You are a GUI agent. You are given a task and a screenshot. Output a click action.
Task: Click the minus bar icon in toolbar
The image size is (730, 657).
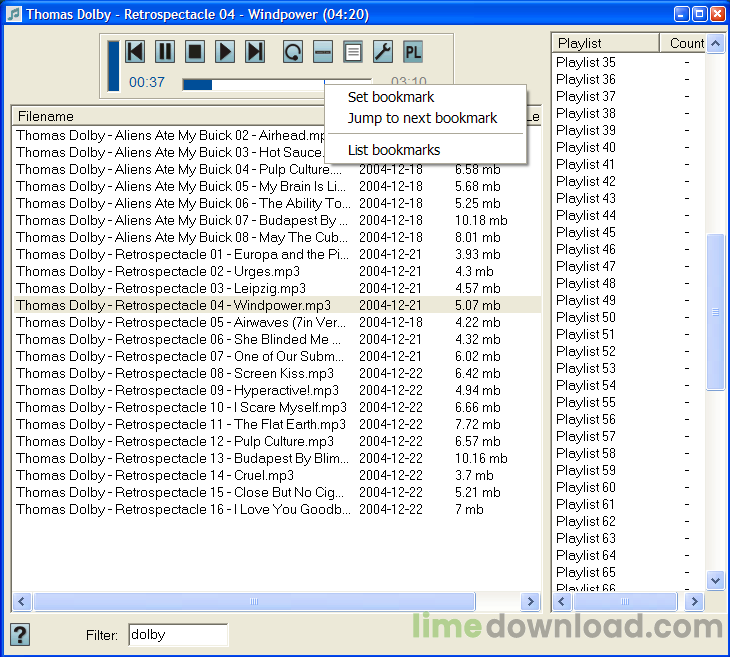tap(323, 52)
